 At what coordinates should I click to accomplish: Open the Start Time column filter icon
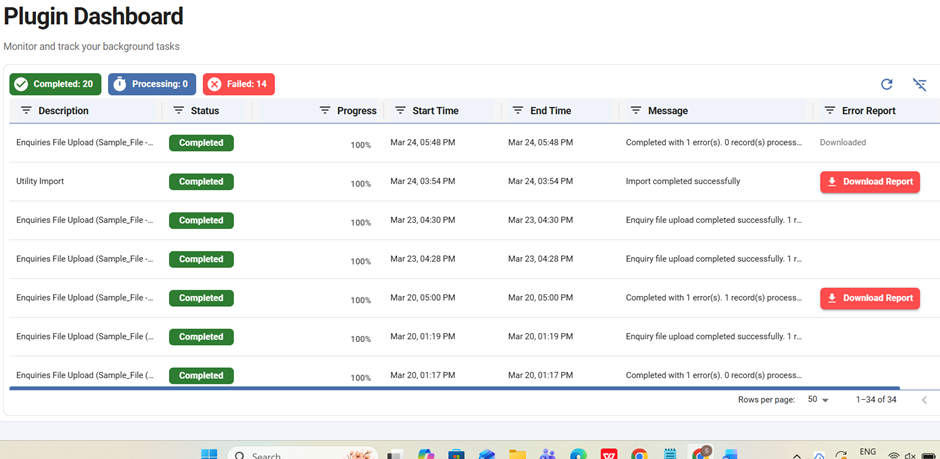coord(400,111)
